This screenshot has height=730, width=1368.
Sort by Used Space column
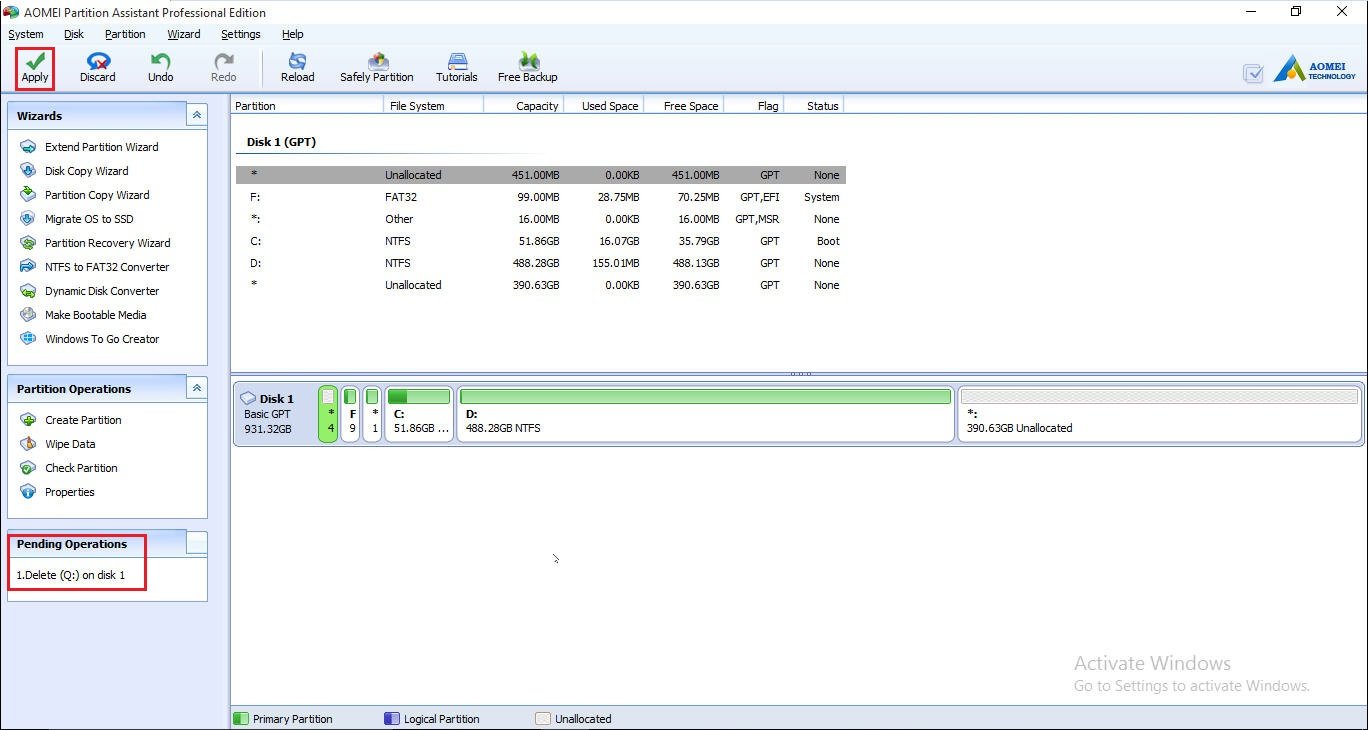pyautogui.click(x=604, y=105)
